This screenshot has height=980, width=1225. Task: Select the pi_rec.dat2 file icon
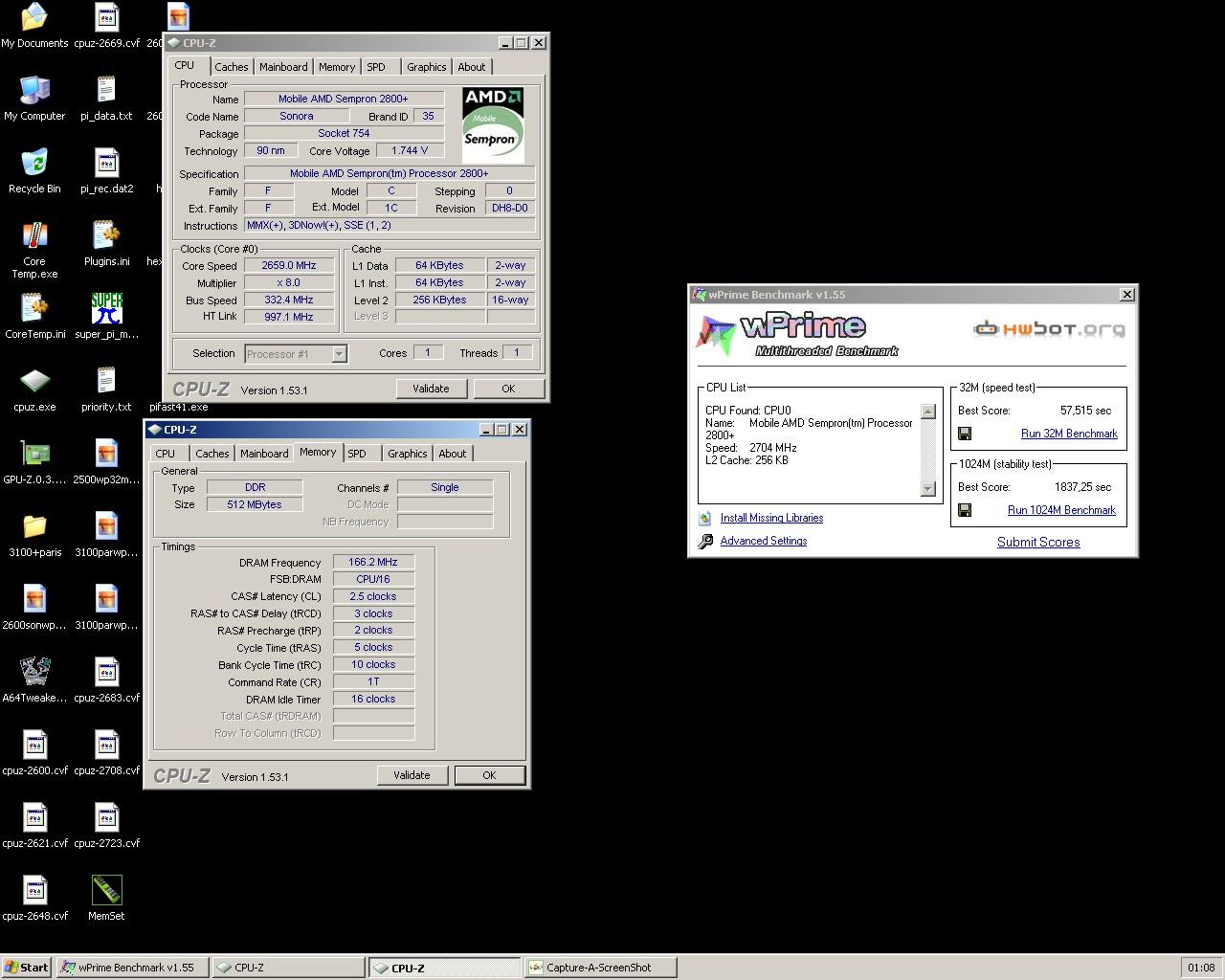(106, 163)
